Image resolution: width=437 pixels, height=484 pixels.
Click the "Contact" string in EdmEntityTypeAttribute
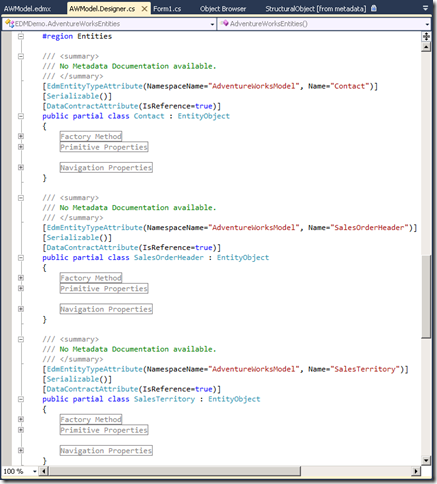point(350,86)
